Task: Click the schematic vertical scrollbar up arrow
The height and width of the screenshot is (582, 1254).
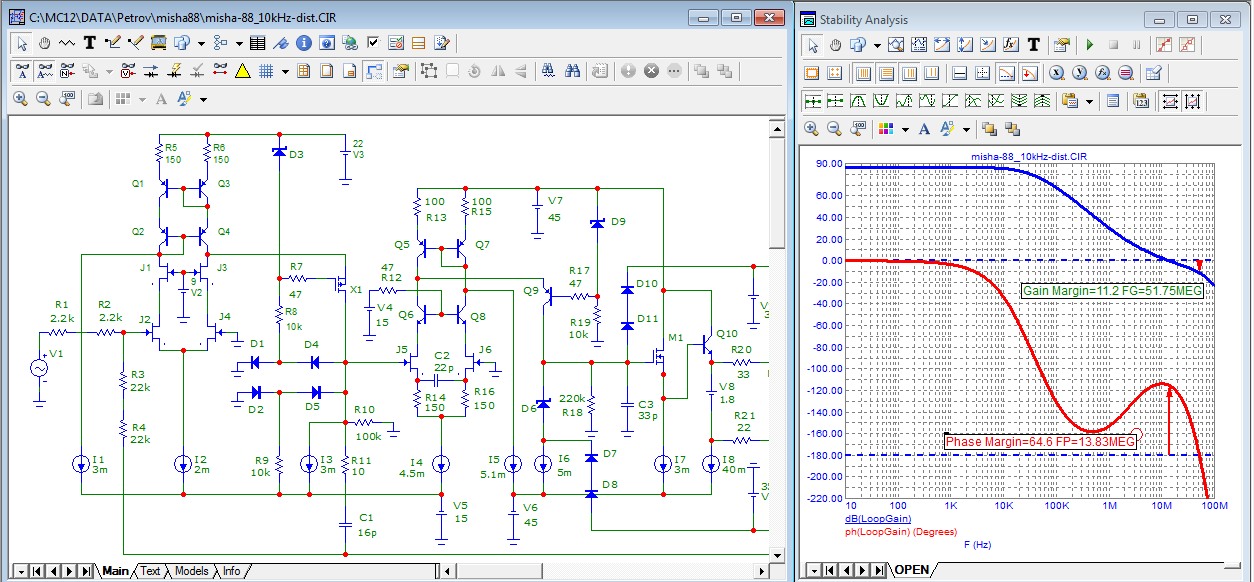Action: pos(776,127)
